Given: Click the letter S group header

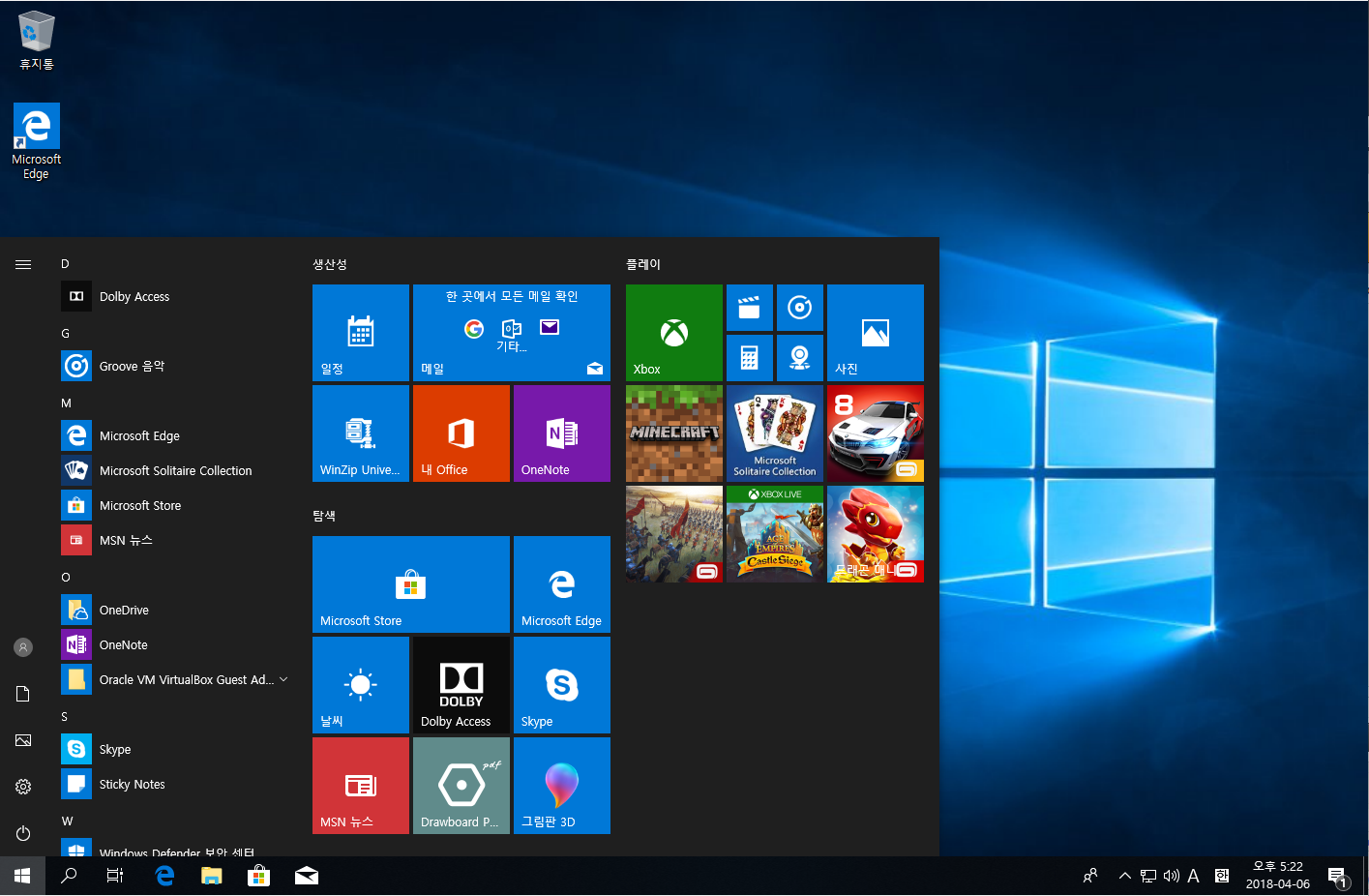Looking at the screenshot, I should pyautogui.click(x=65, y=717).
